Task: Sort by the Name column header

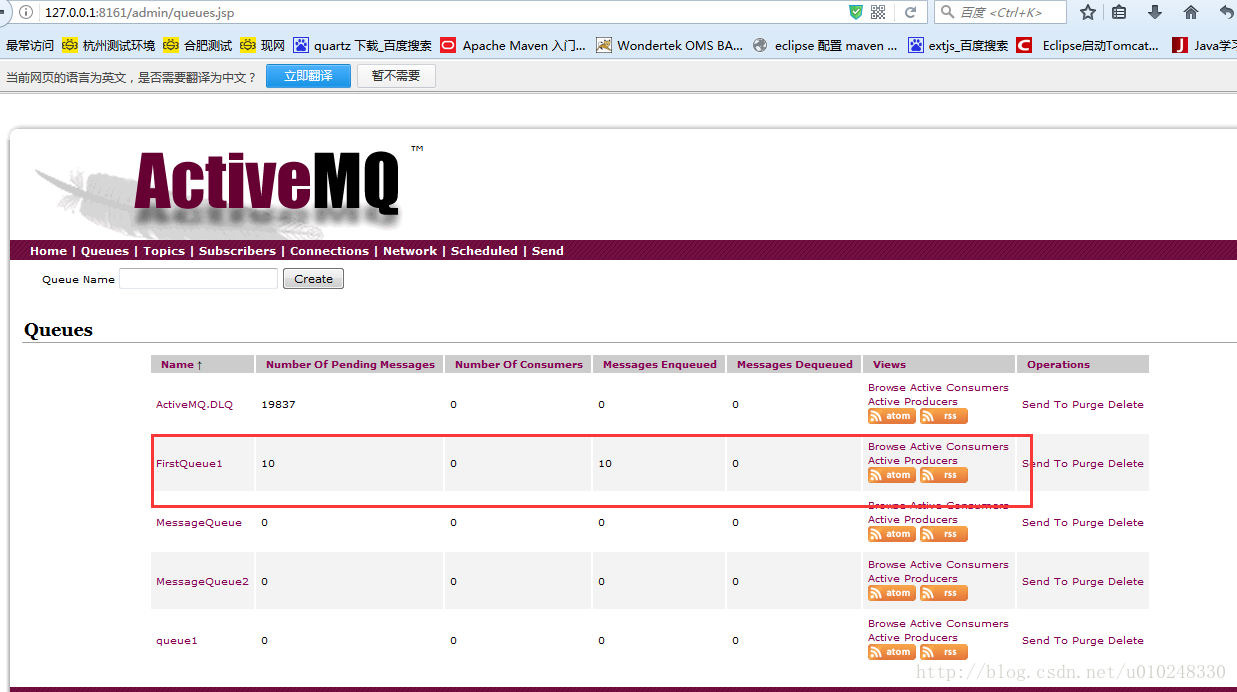Action: pyautogui.click(x=181, y=364)
